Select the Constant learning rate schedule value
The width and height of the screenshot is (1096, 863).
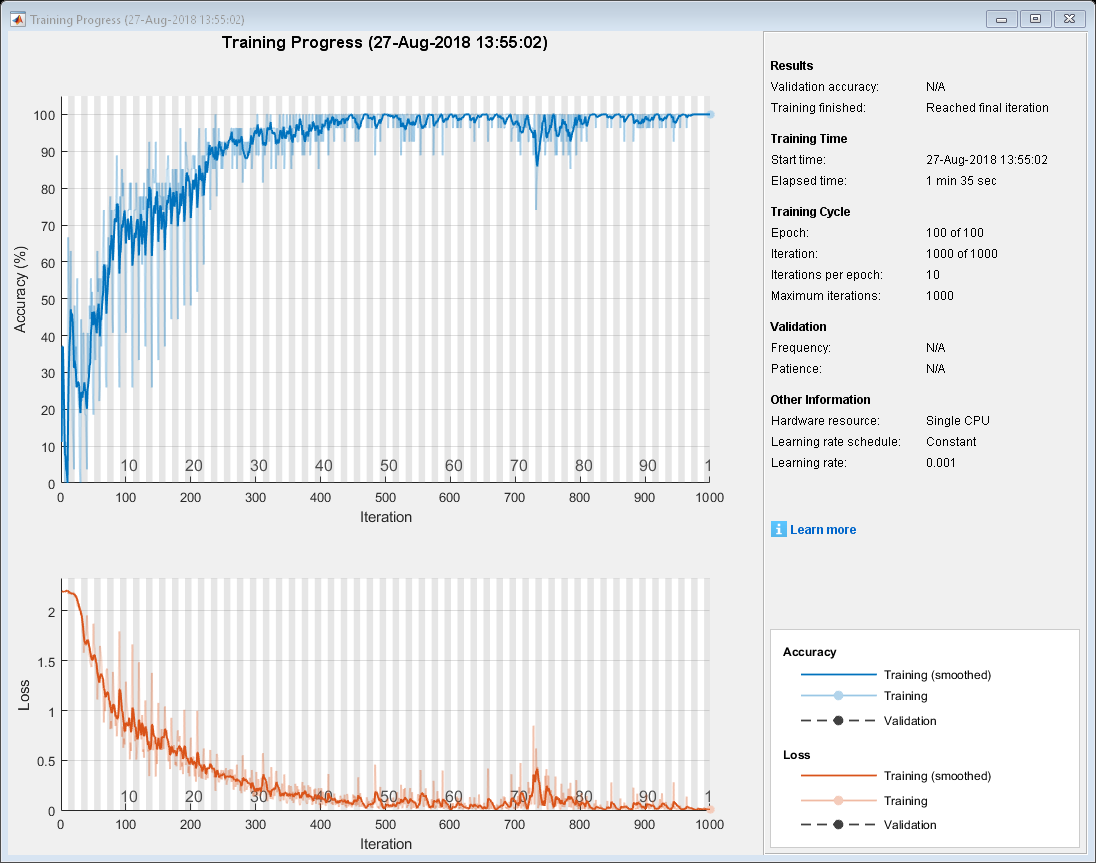click(951, 442)
